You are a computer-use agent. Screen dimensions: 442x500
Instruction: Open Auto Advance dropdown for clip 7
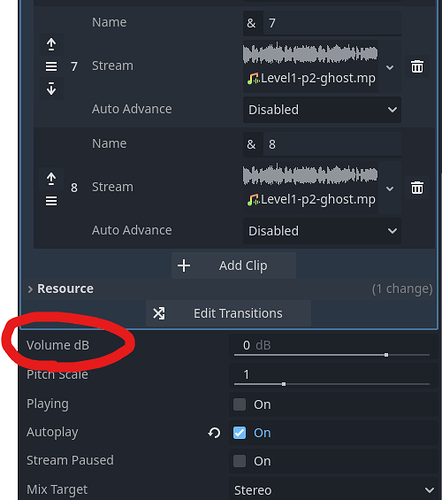pos(322,110)
